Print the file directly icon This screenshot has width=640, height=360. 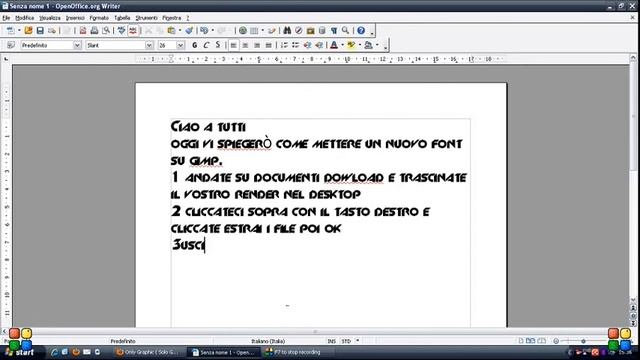point(94,31)
